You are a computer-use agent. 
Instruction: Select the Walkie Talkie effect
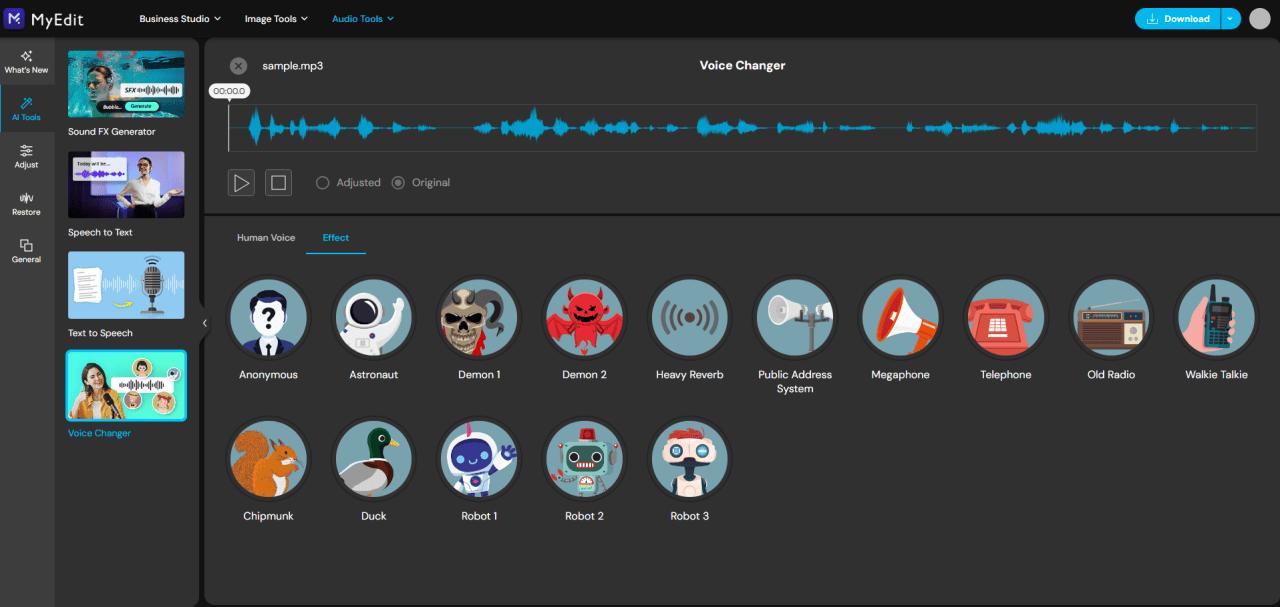coord(1216,318)
